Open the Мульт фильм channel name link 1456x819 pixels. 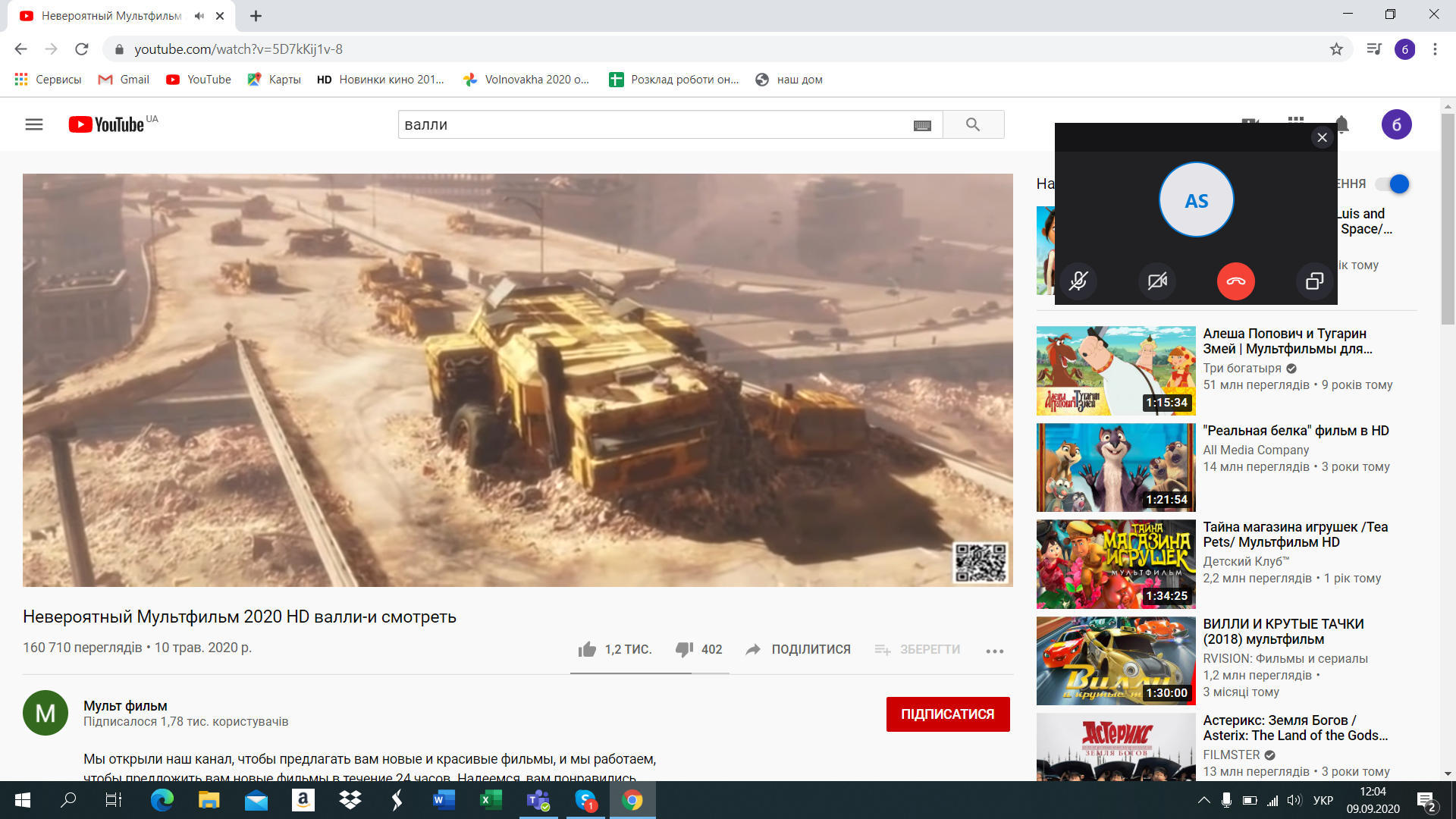coord(125,706)
